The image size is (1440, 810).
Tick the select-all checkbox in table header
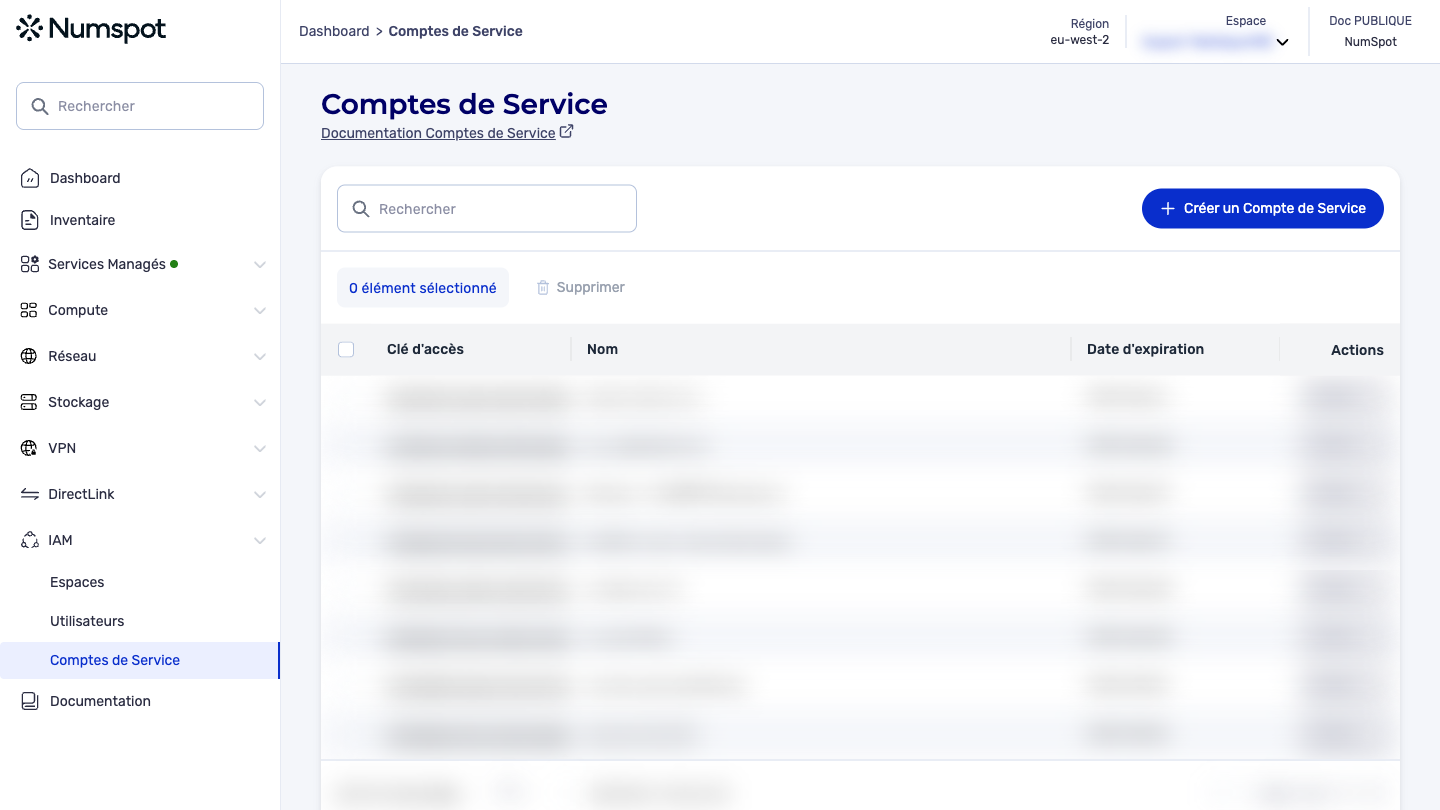point(346,349)
